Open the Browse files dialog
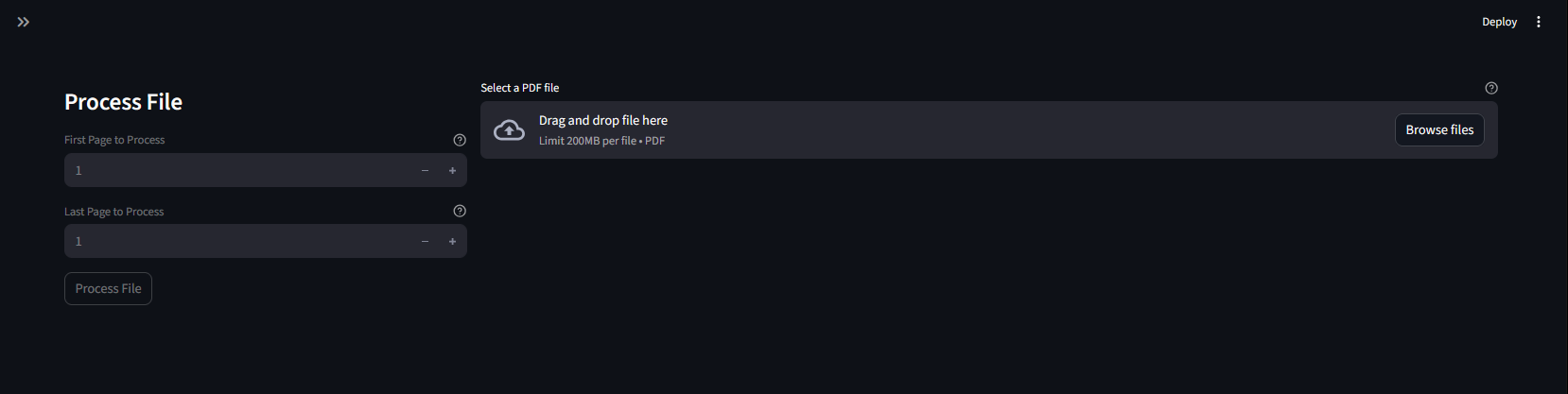 1439,129
